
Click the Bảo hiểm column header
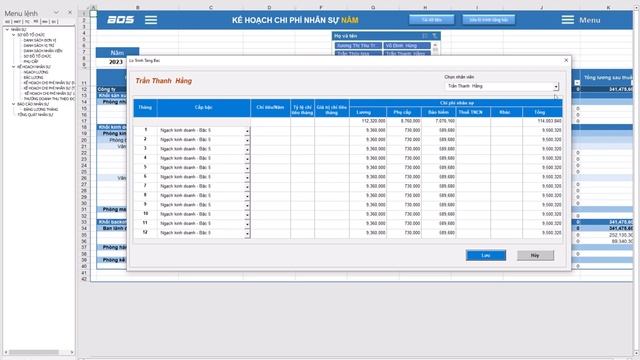[x=438, y=112]
